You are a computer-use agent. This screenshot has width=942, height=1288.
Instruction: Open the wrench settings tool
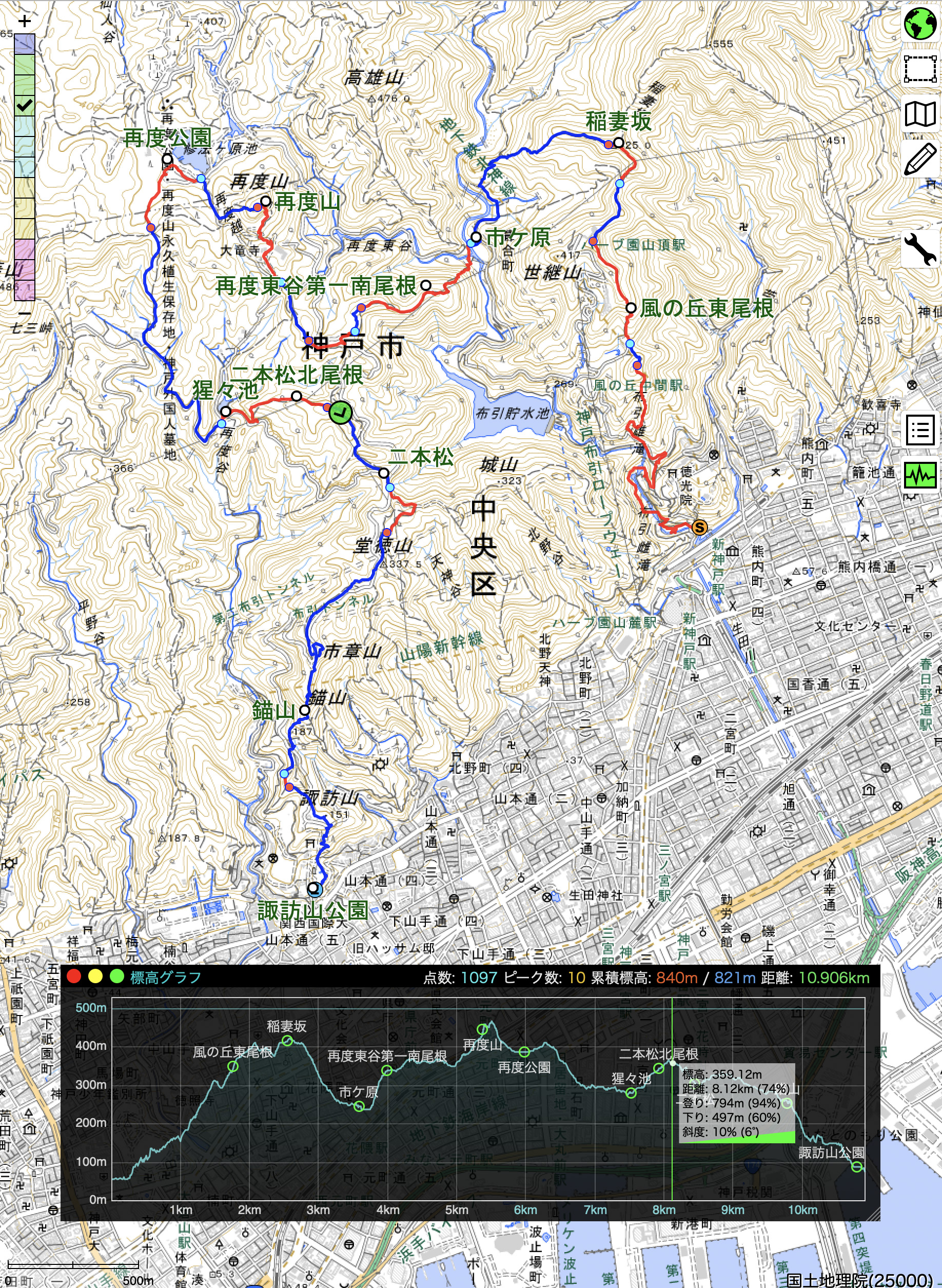pos(920,249)
